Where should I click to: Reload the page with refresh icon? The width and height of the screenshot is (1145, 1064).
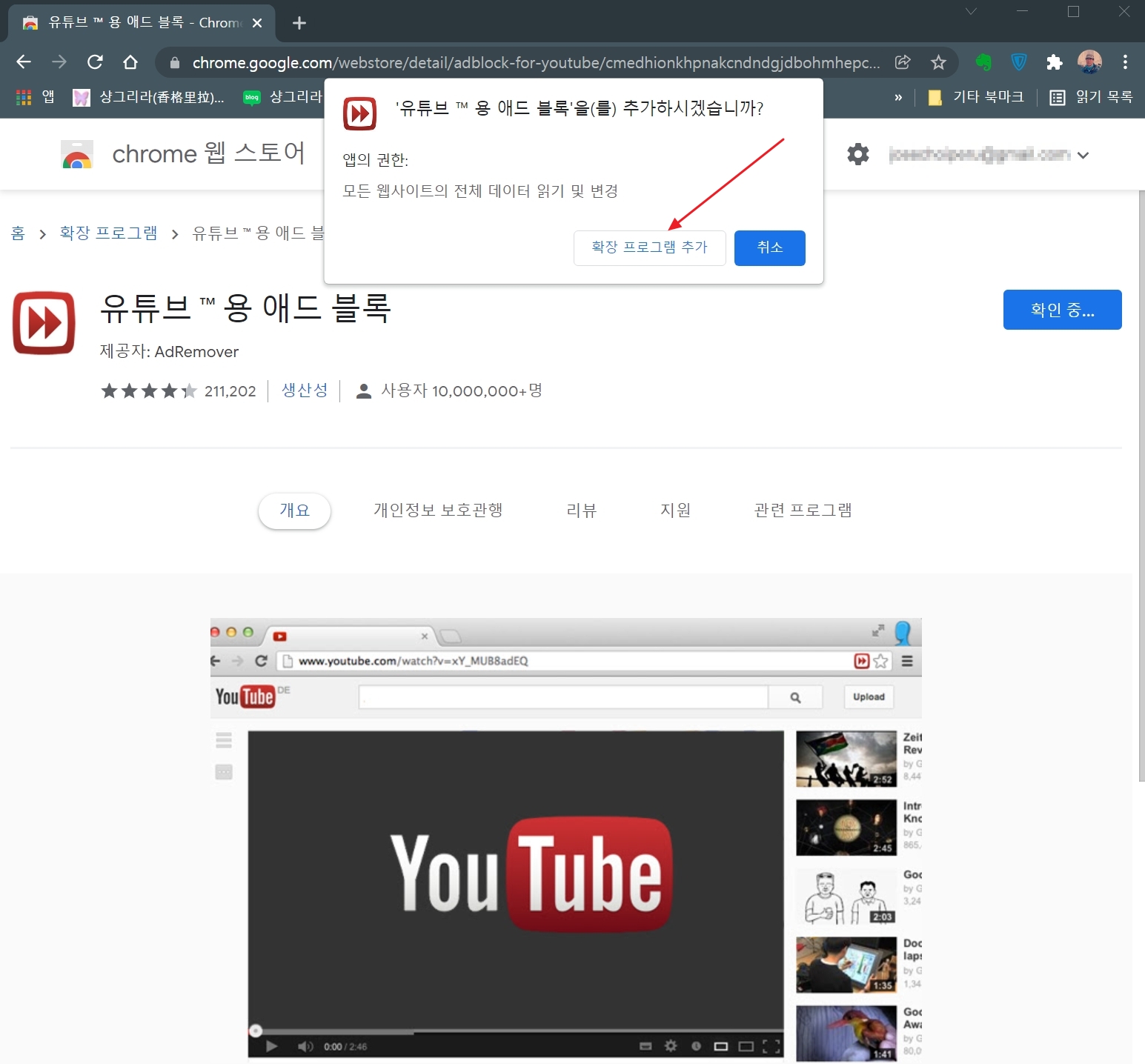(95, 62)
